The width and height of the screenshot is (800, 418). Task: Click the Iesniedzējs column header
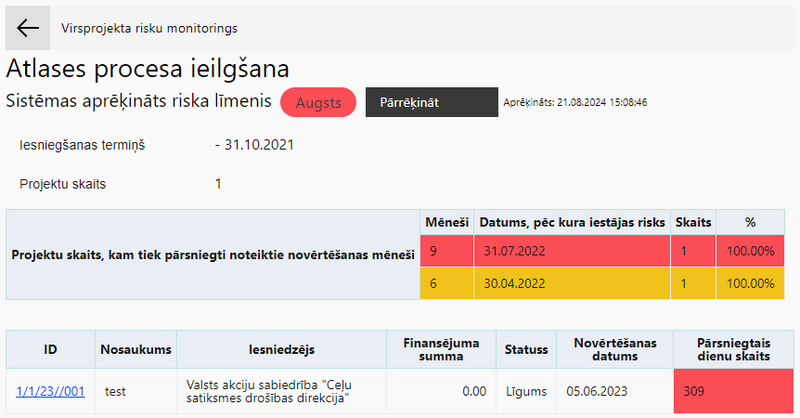point(282,350)
